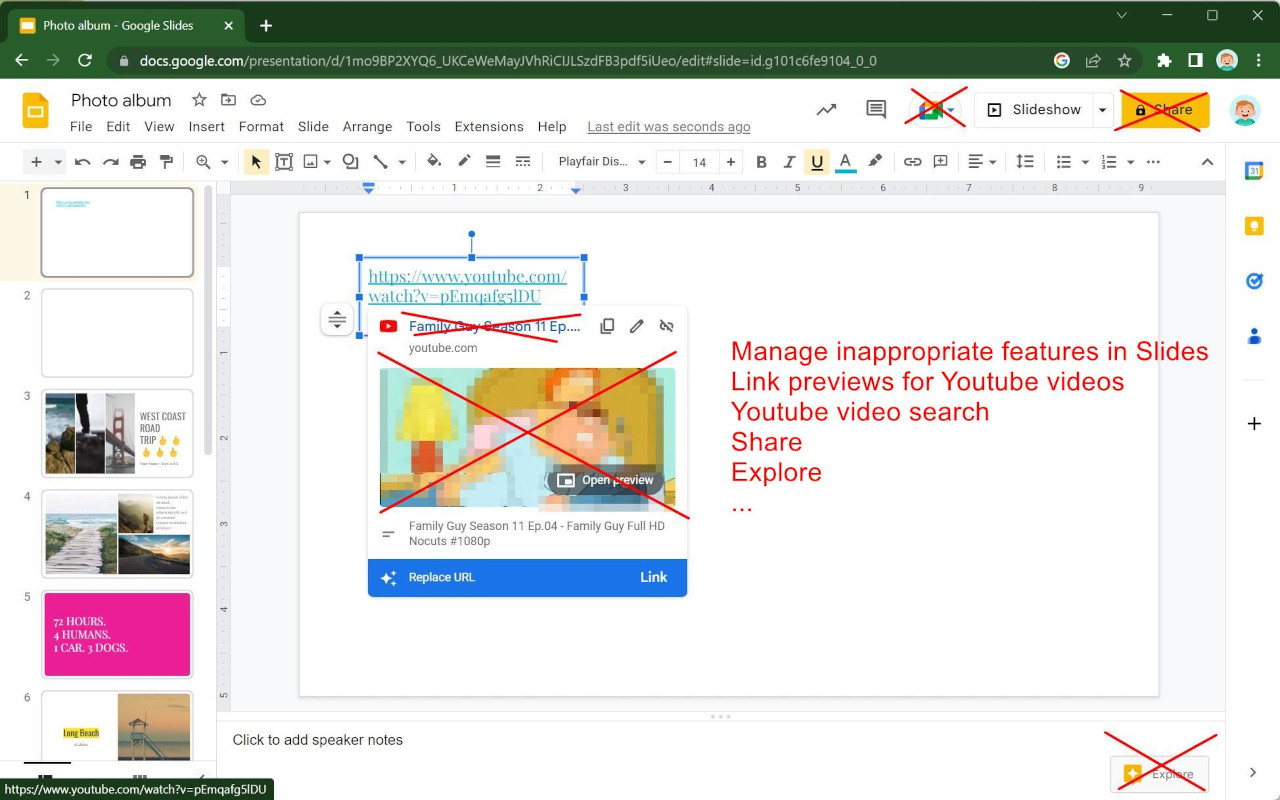
Task: Toggle italic formatting
Action: (789, 162)
